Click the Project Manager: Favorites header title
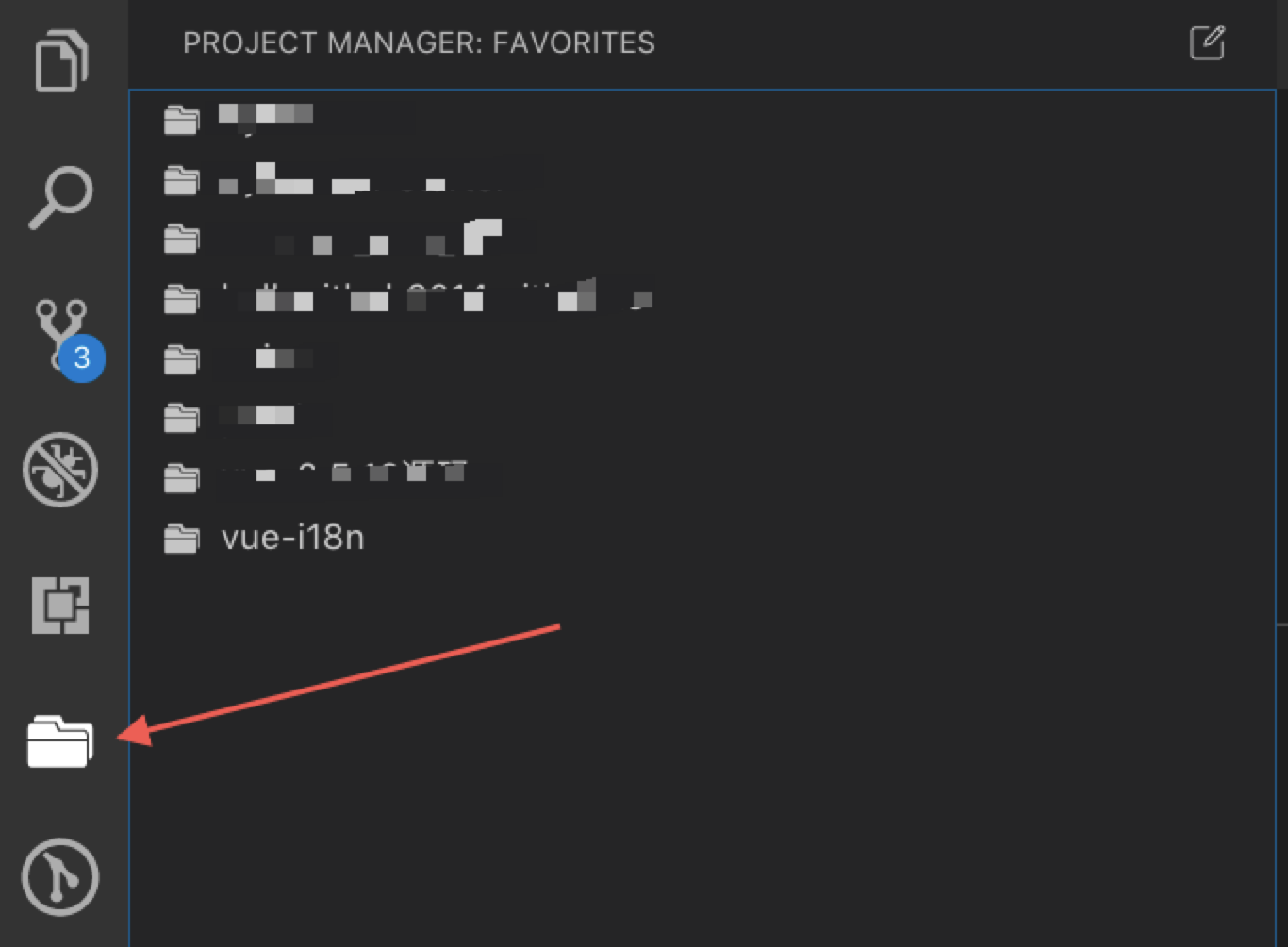The image size is (1288, 947). (x=419, y=43)
